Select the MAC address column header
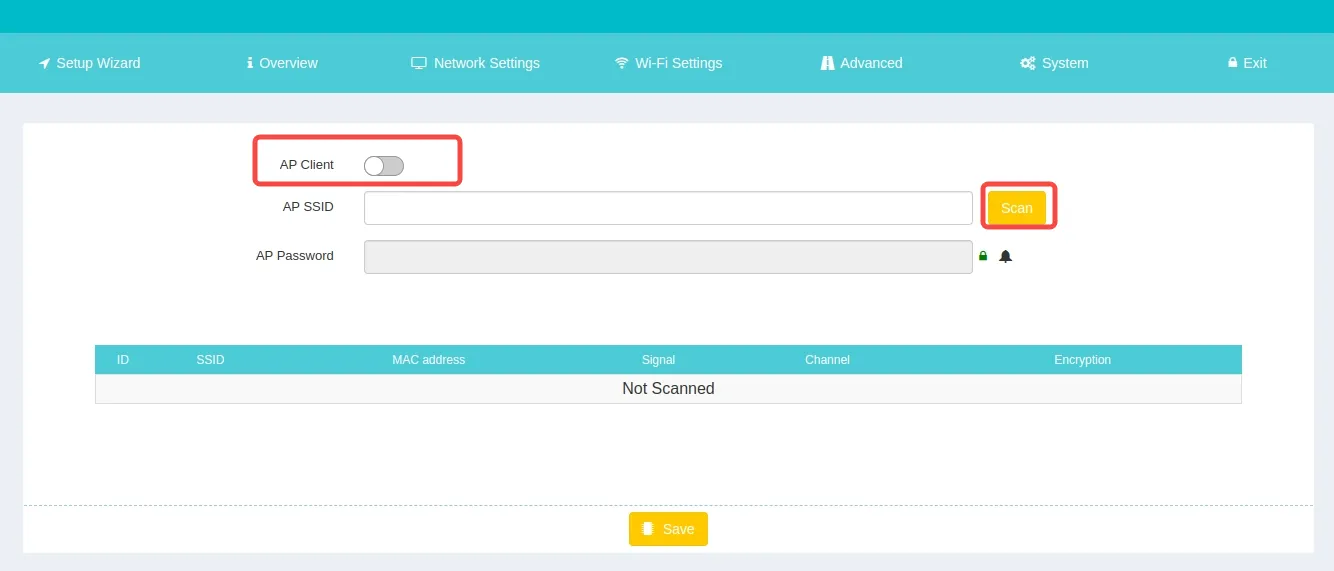 [x=428, y=360]
